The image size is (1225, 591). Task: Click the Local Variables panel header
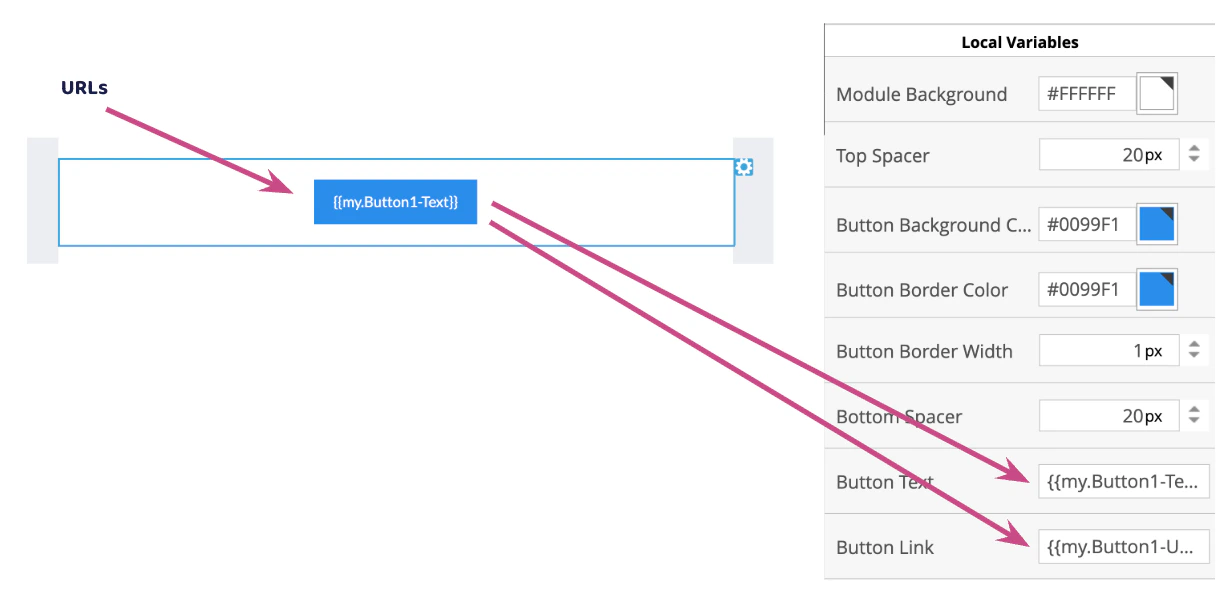pyautogui.click(x=1019, y=41)
